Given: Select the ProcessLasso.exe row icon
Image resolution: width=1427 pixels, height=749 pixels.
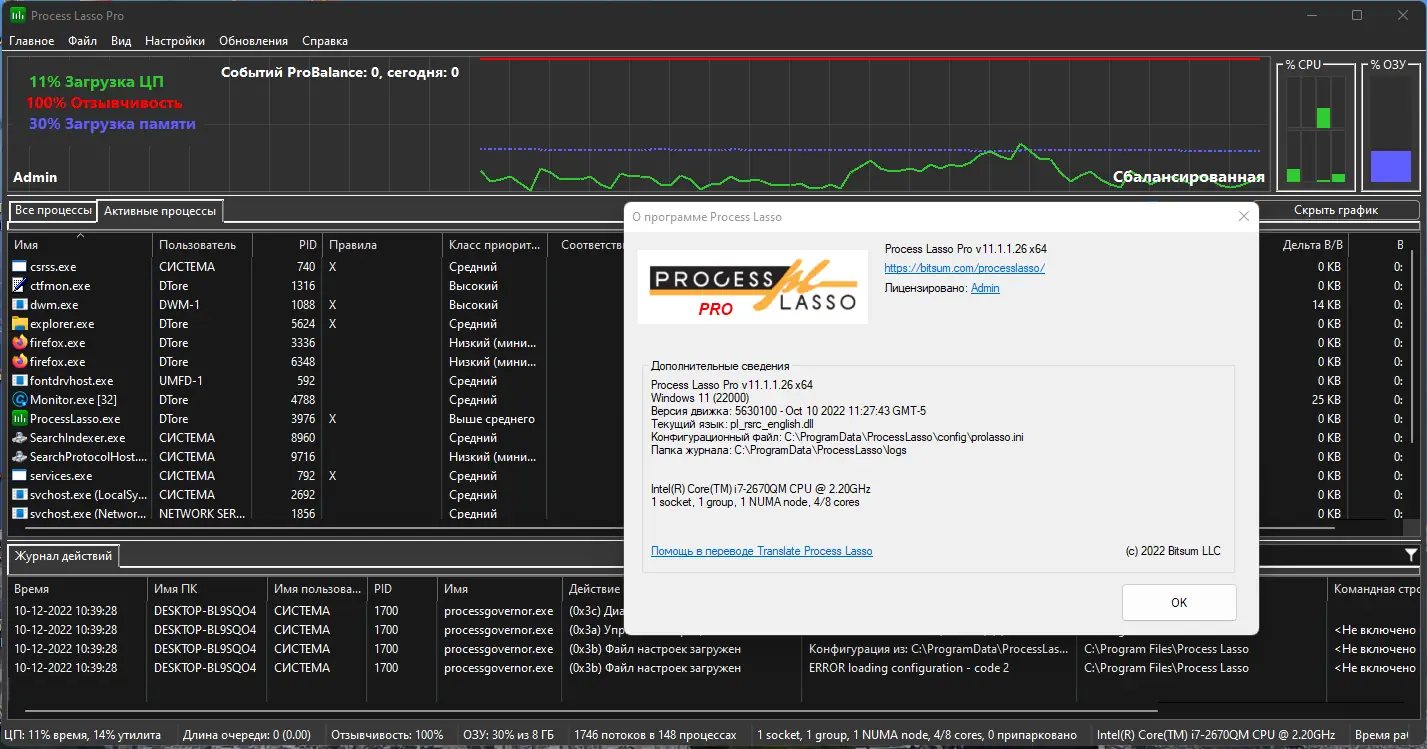Looking at the screenshot, I should pyautogui.click(x=20, y=419).
